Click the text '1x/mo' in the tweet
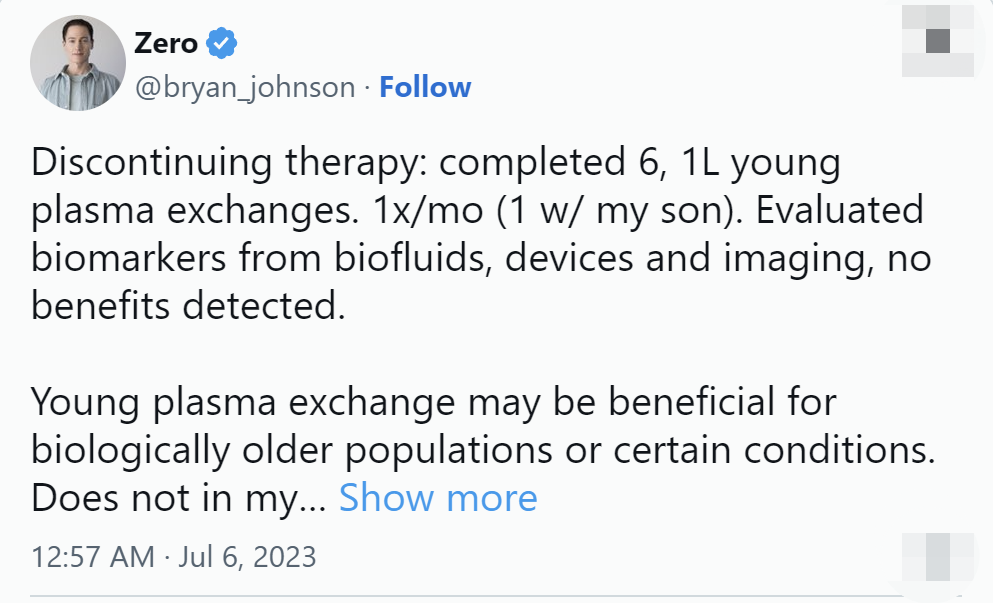 tap(429, 210)
